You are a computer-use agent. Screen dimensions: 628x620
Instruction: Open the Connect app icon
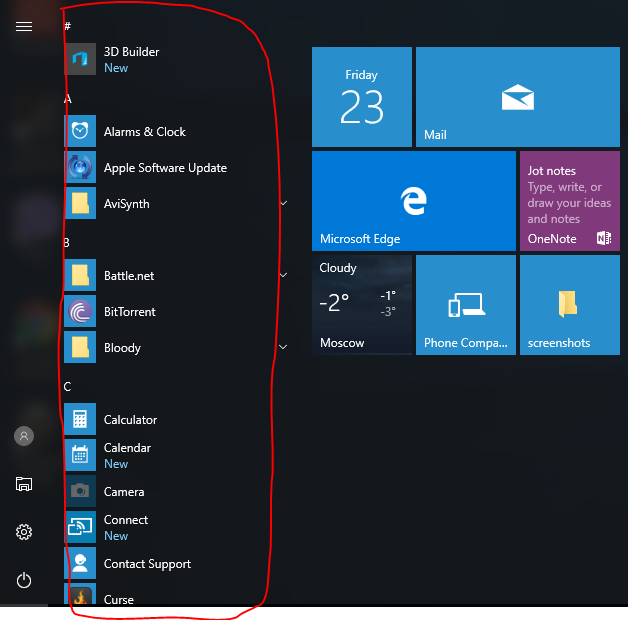click(80, 527)
